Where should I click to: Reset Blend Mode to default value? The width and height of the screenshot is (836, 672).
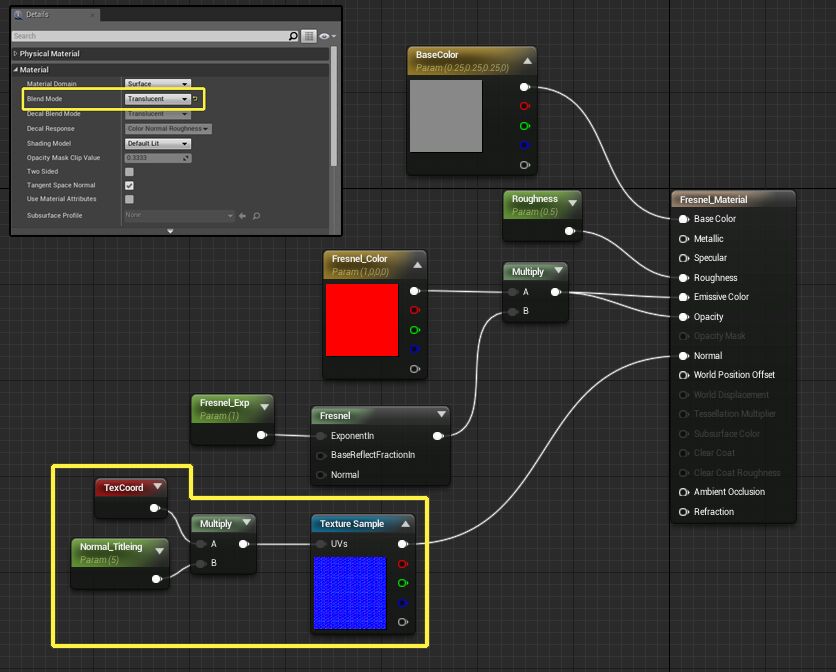click(x=195, y=99)
